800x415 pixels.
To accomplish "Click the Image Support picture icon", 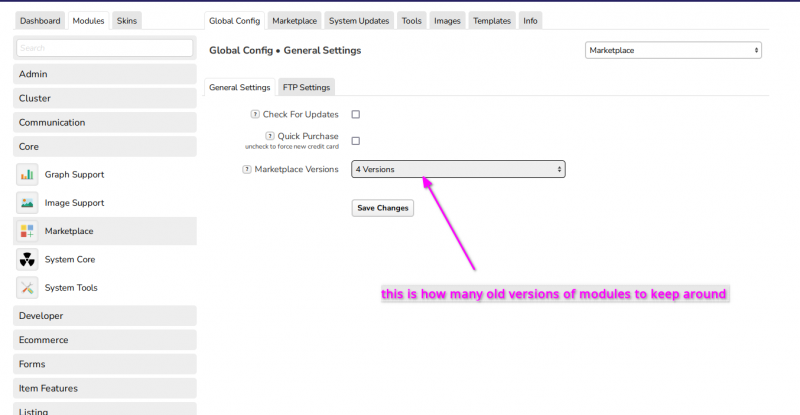I will tap(27, 203).
